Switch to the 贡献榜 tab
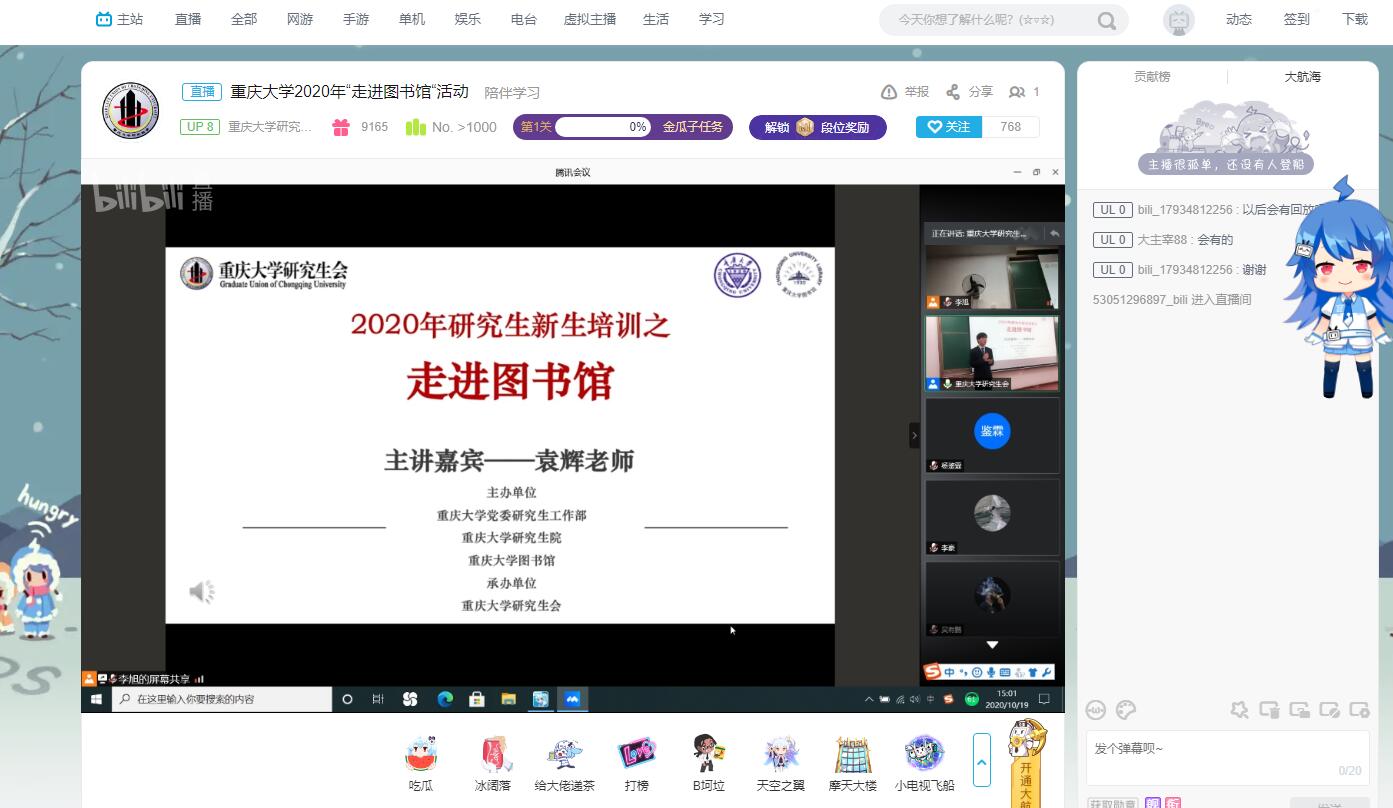1393x808 pixels. (x=1152, y=77)
